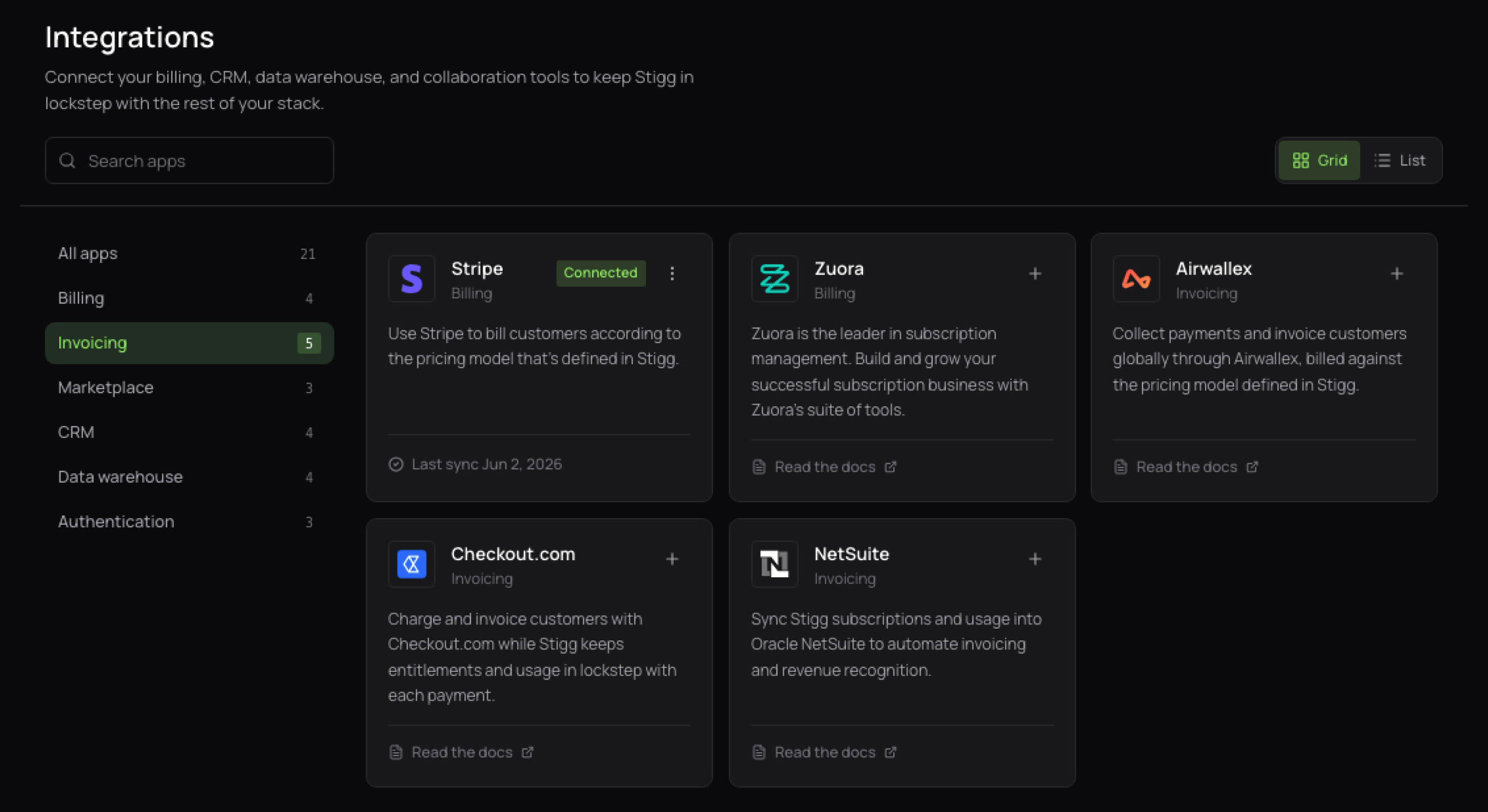Click the external link icon on NetSuite card
The height and width of the screenshot is (812, 1488).
click(891, 752)
